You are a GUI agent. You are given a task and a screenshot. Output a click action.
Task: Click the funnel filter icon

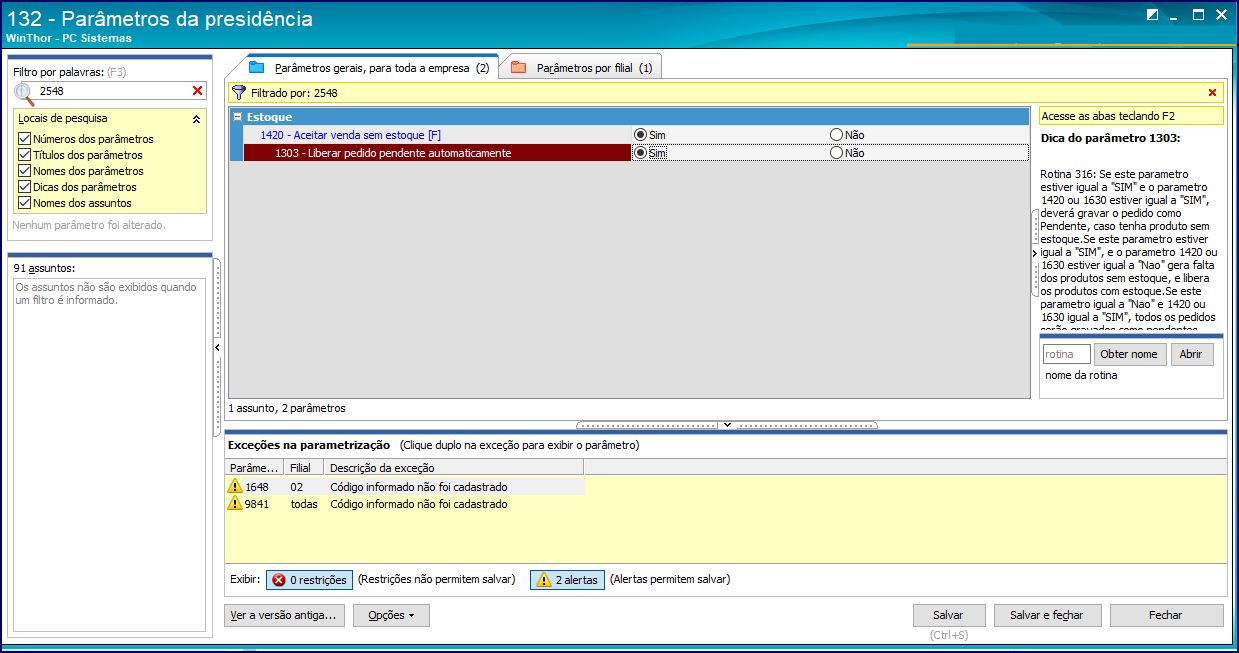(238, 92)
